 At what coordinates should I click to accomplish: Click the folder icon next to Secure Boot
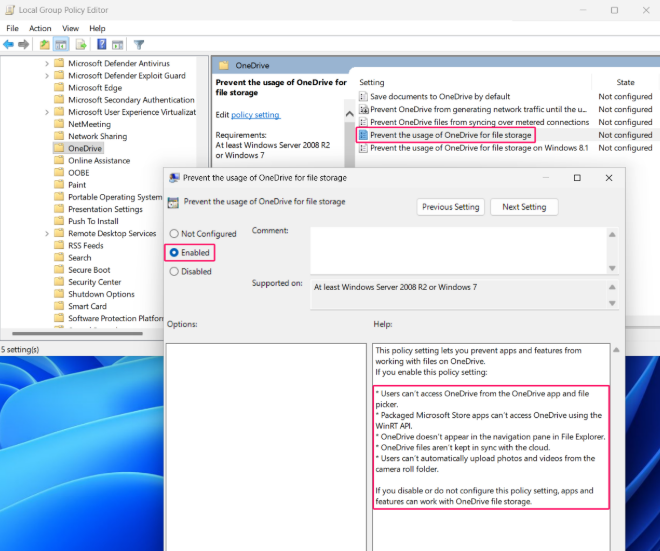[59, 269]
